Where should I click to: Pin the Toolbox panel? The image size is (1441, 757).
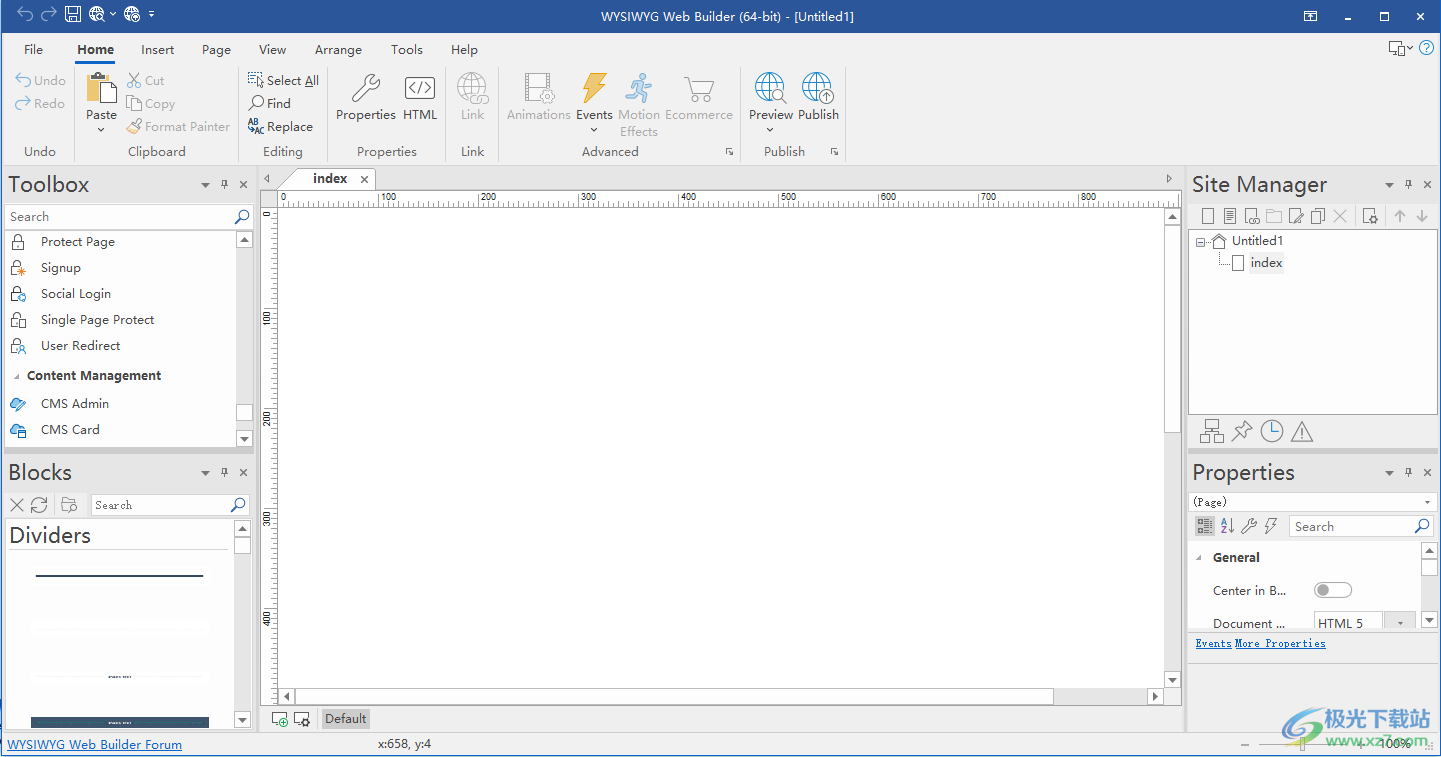tap(224, 184)
